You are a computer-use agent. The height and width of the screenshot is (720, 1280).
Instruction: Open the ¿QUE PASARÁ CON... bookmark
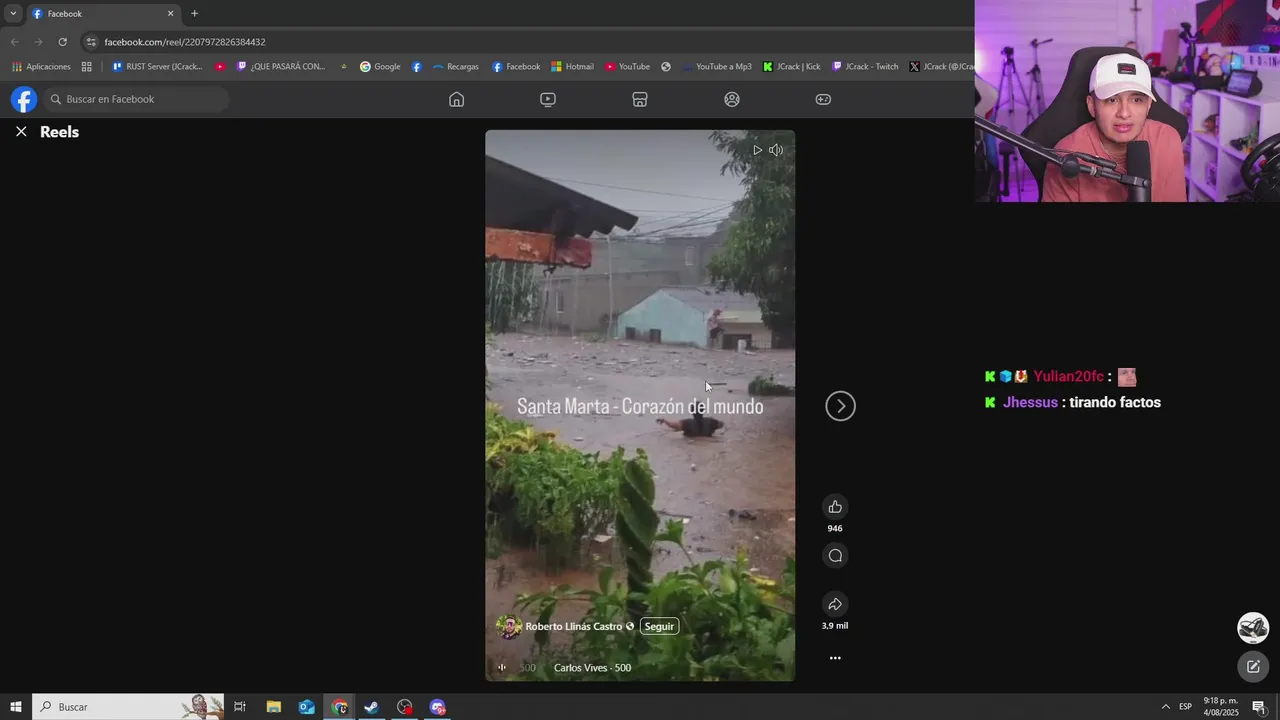click(x=281, y=67)
